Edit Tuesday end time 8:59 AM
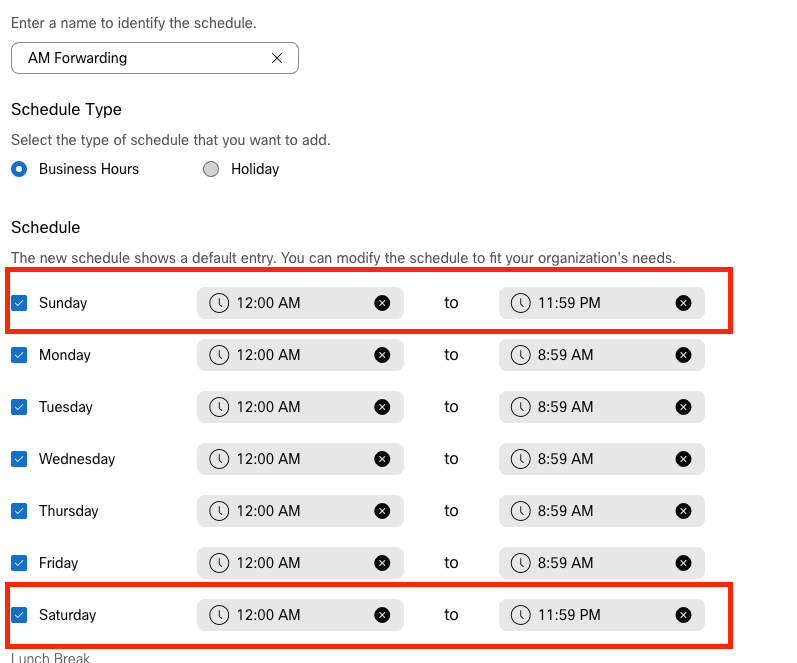The image size is (797, 663). (602, 407)
